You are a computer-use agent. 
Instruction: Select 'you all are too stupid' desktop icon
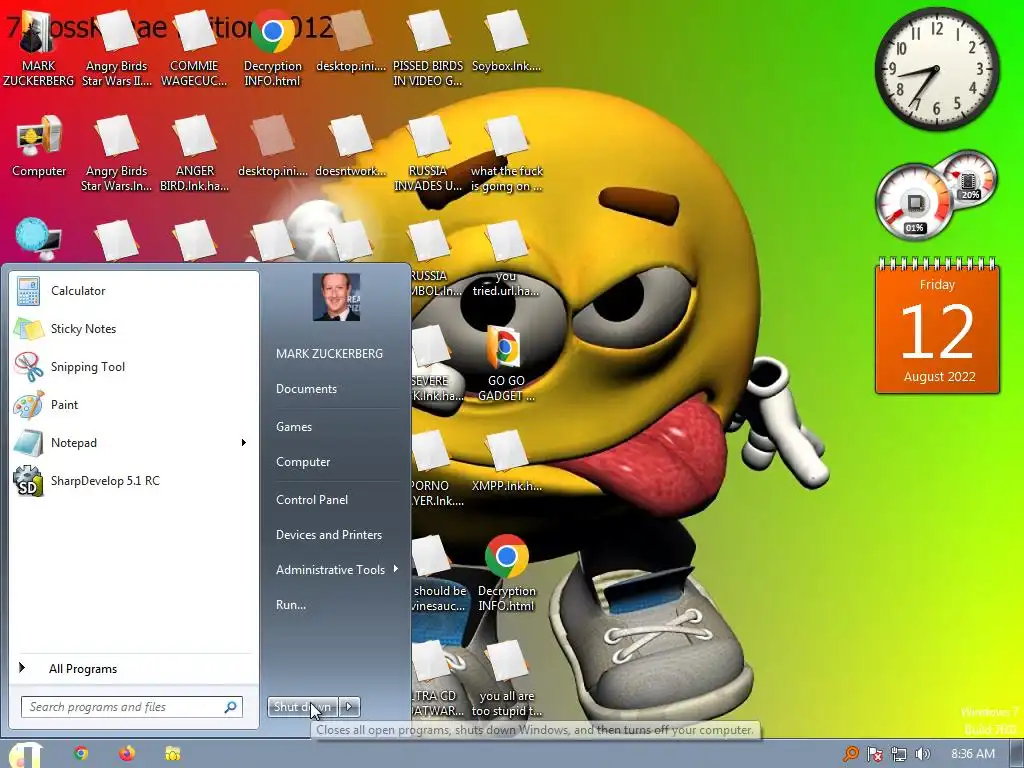506,679
